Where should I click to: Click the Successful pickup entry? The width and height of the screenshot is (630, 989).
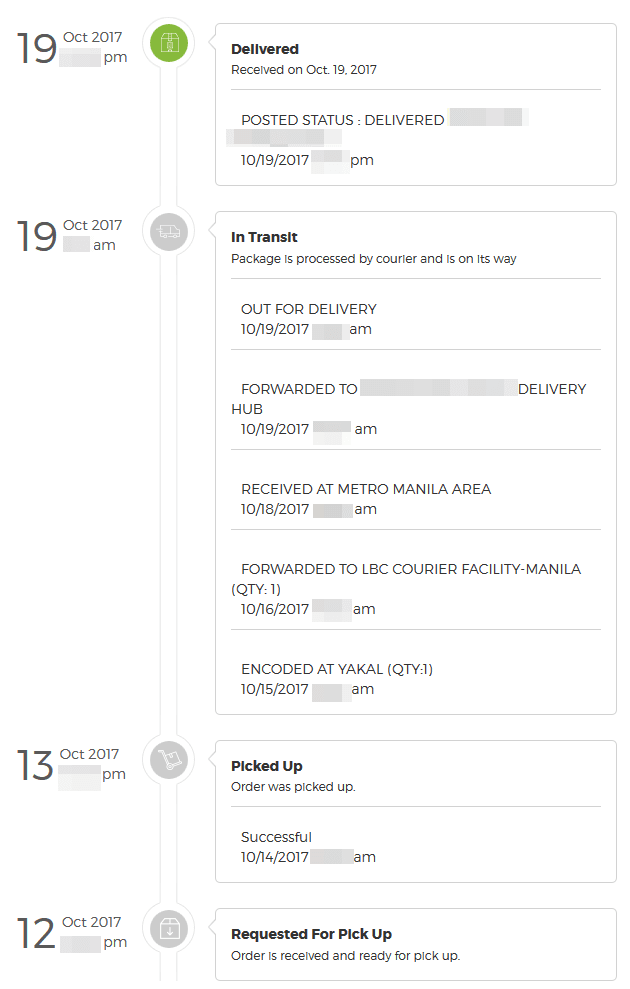click(276, 837)
